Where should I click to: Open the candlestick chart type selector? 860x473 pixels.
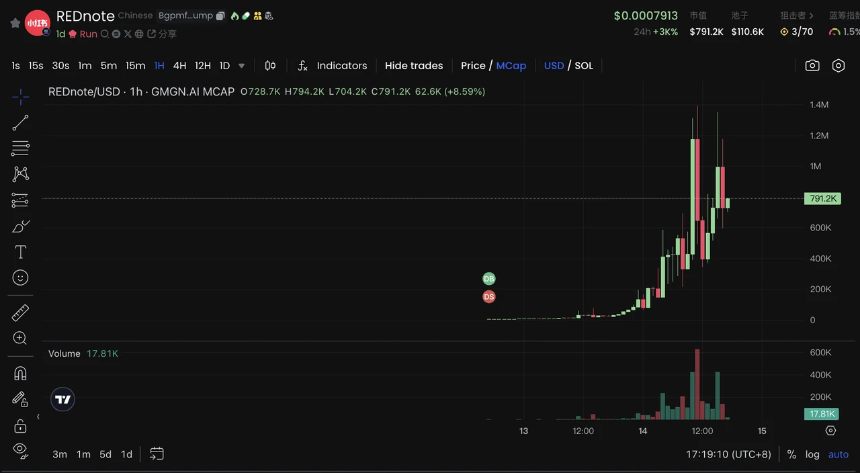(x=270, y=65)
